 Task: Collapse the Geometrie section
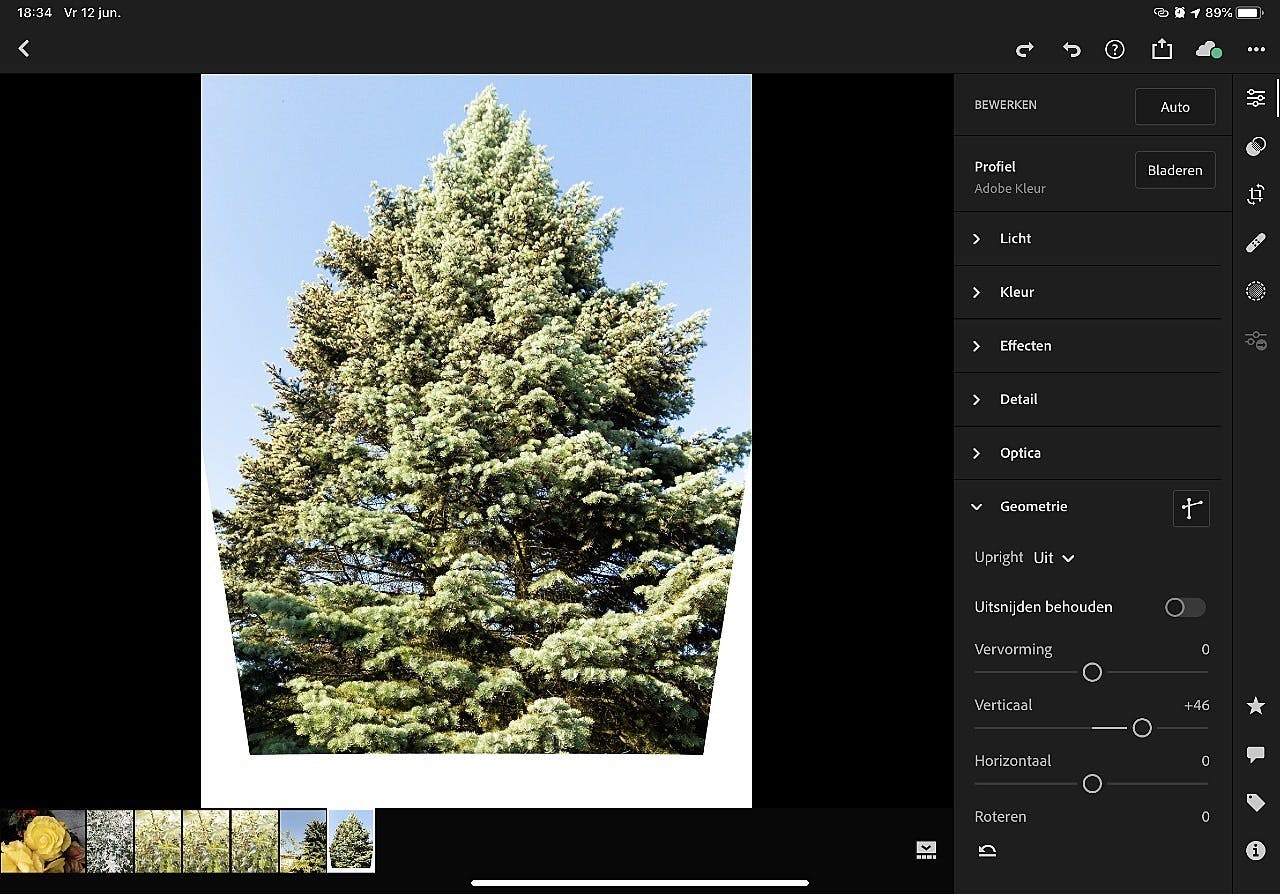[977, 507]
